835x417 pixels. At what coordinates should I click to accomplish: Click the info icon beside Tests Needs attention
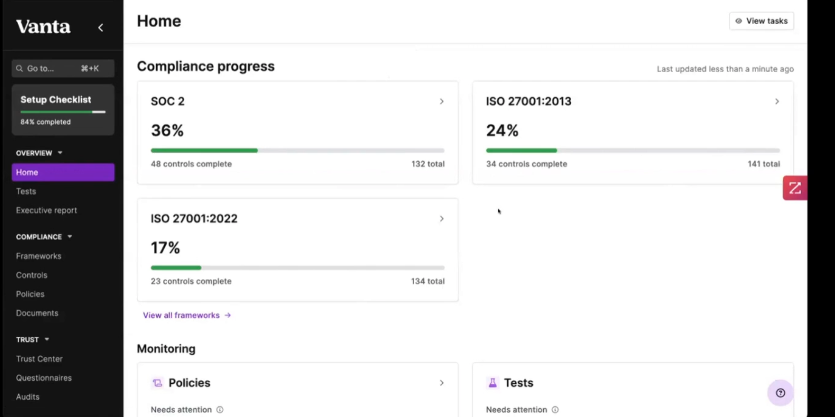(555, 410)
